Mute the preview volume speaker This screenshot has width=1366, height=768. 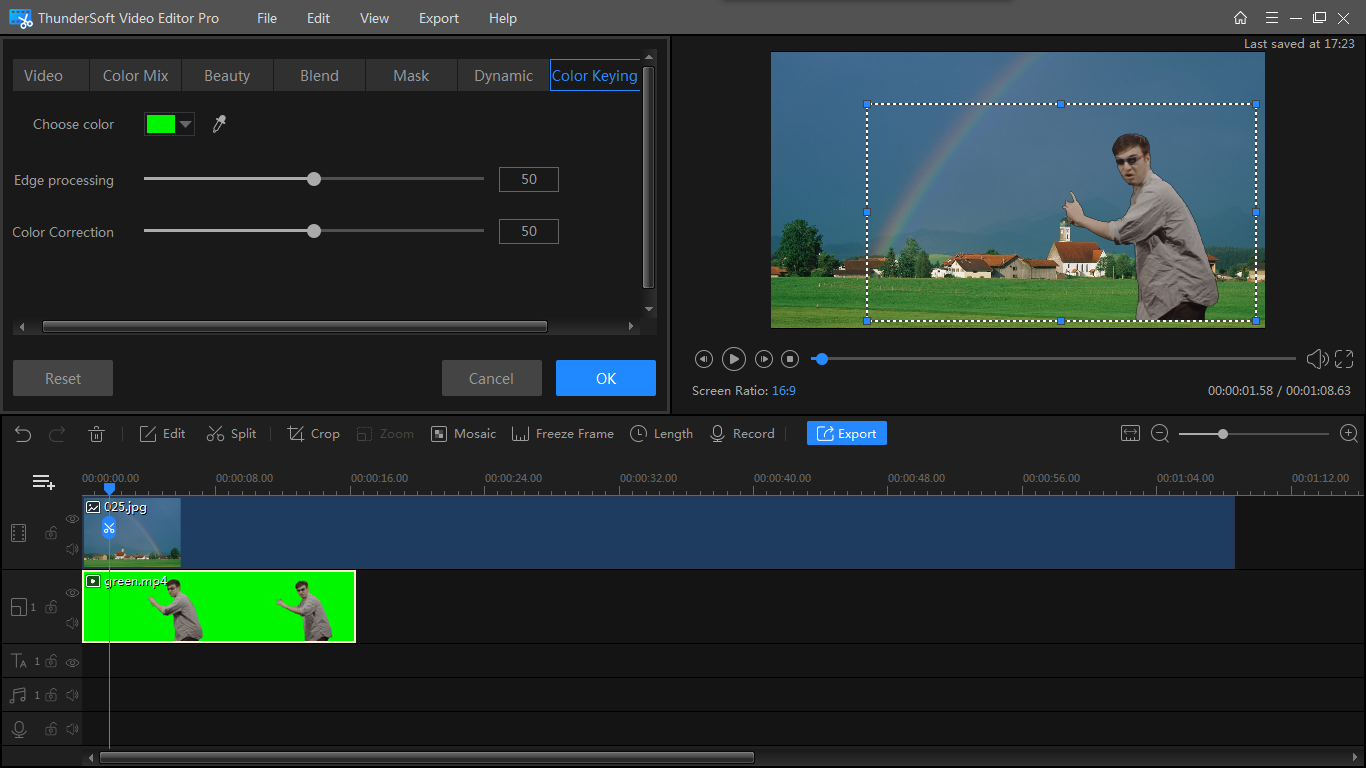pos(1317,359)
